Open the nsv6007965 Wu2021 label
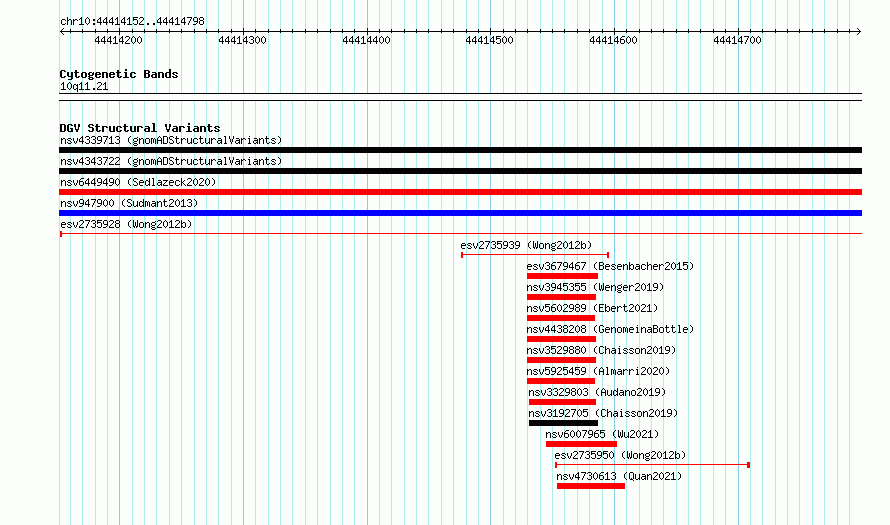Viewport: 890px width, 525px height. point(602,434)
